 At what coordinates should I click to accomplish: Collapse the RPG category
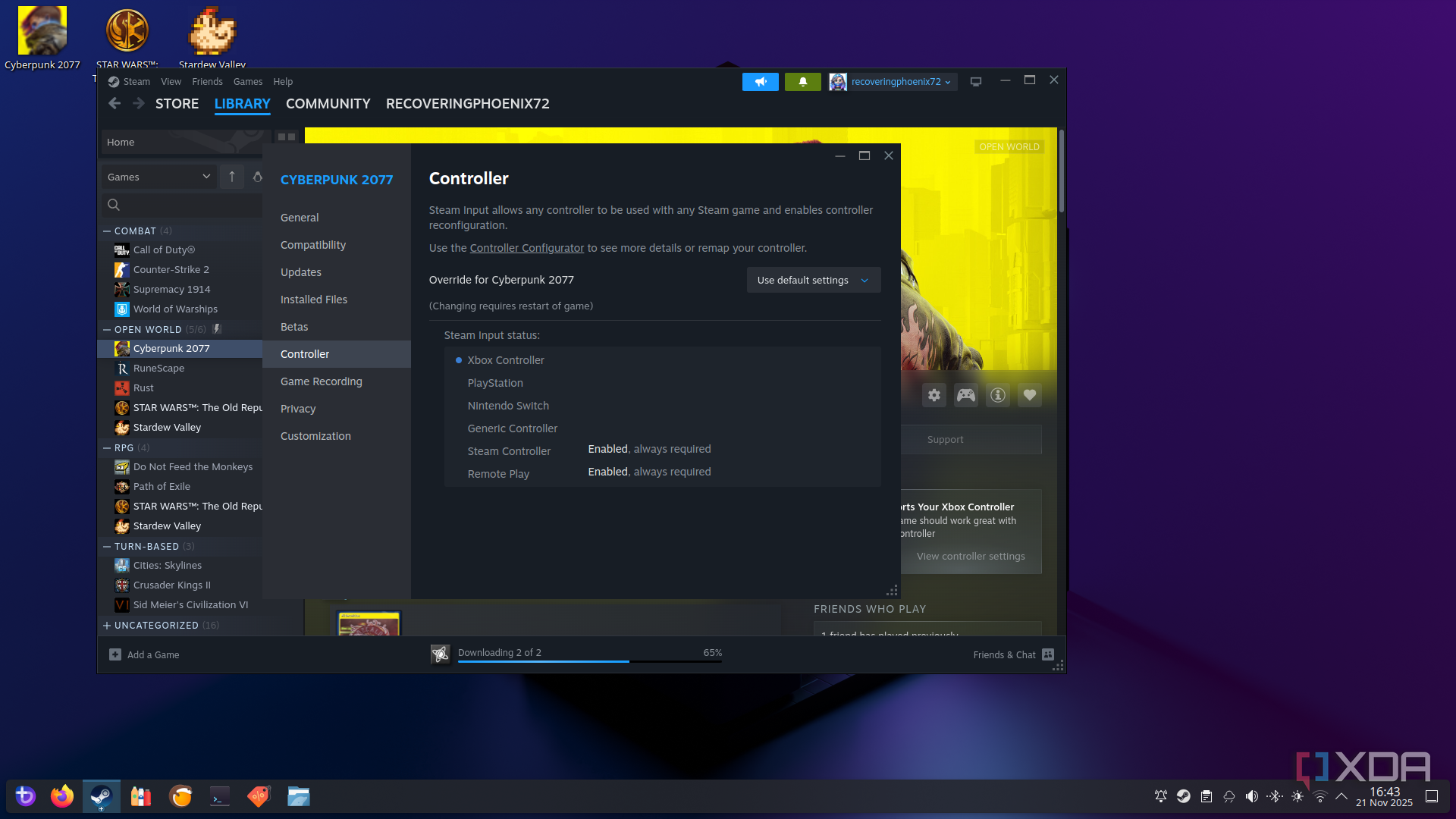pos(107,447)
